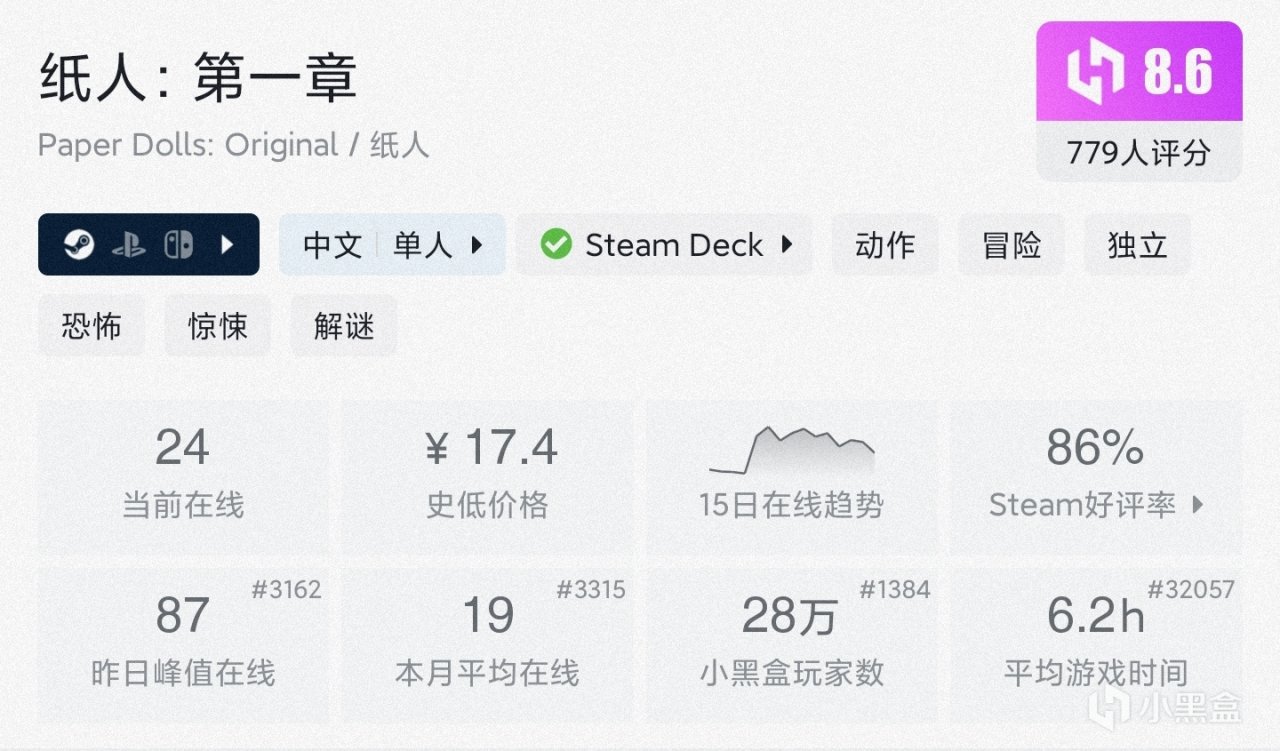Open the 解谜 tag
This screenshot has height=751, width=1280.
[x=343, y=326]
